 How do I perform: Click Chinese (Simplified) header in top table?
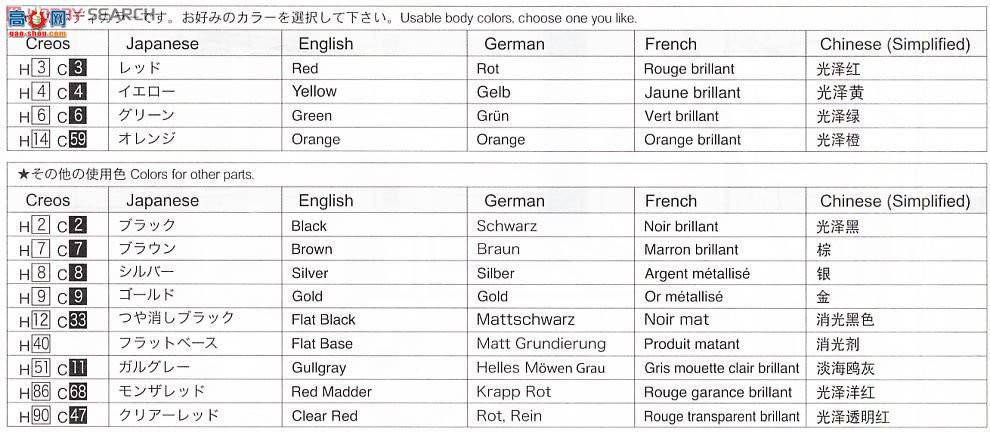(x=895, y=44)
